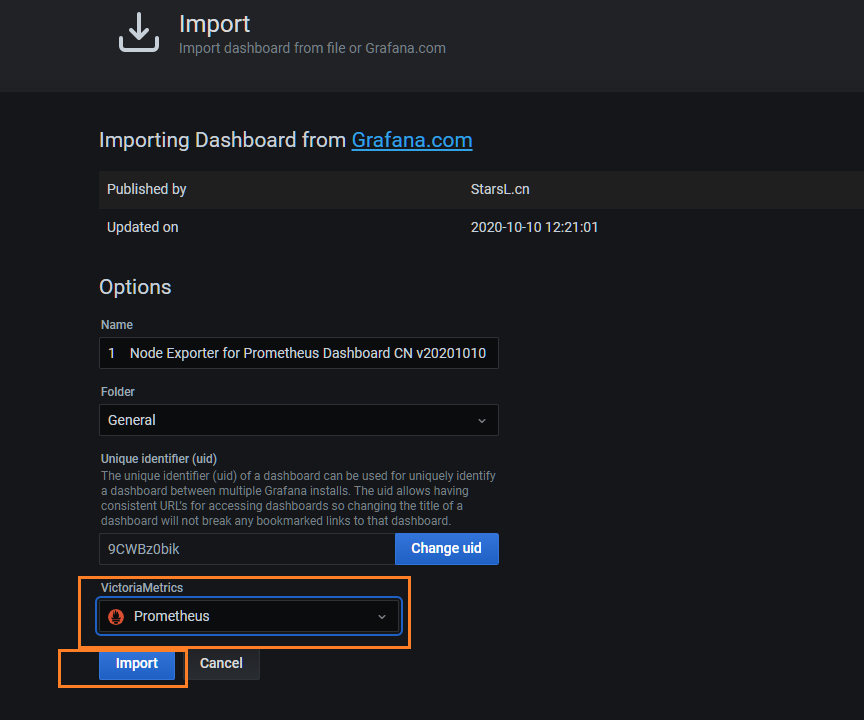The height and width of the screenshot is (720, 864).
Task: Click the Import page title
Action: tap(214, 24)
